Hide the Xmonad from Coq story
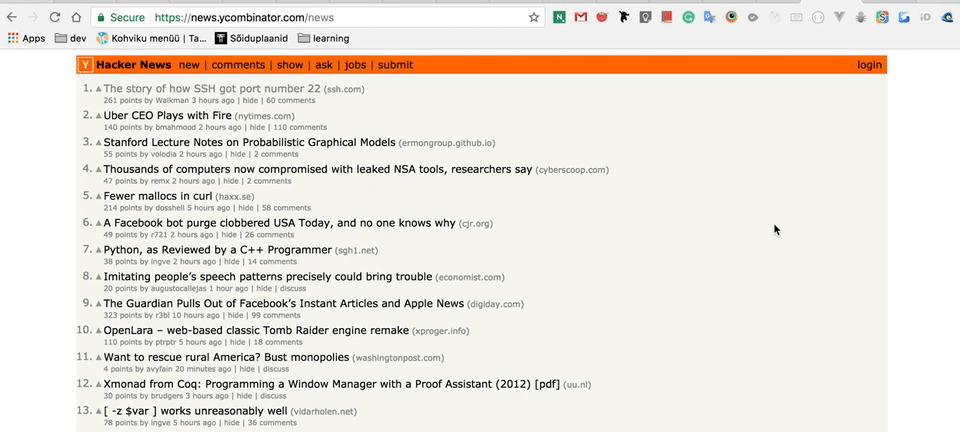The height and width of the screenshot is (432, 960). (x=244, y=397)
